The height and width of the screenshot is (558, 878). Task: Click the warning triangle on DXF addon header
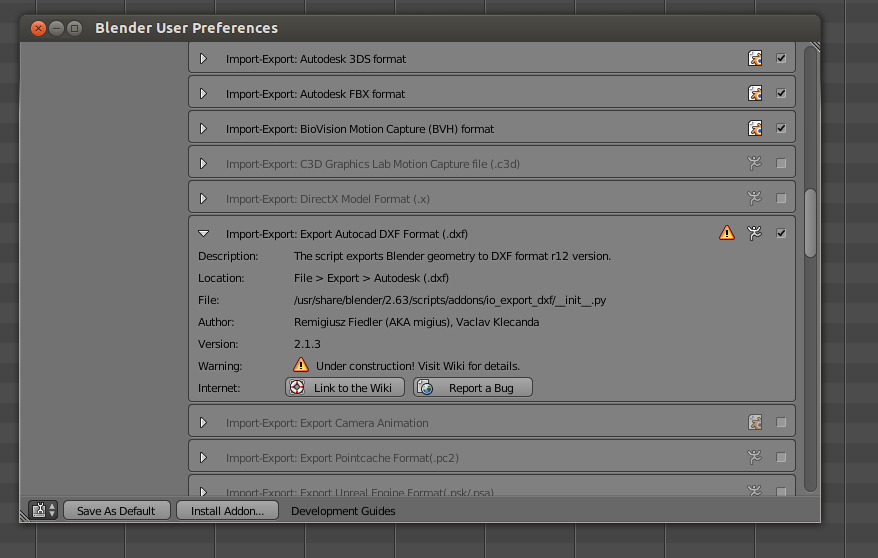[x=727, y=233]
